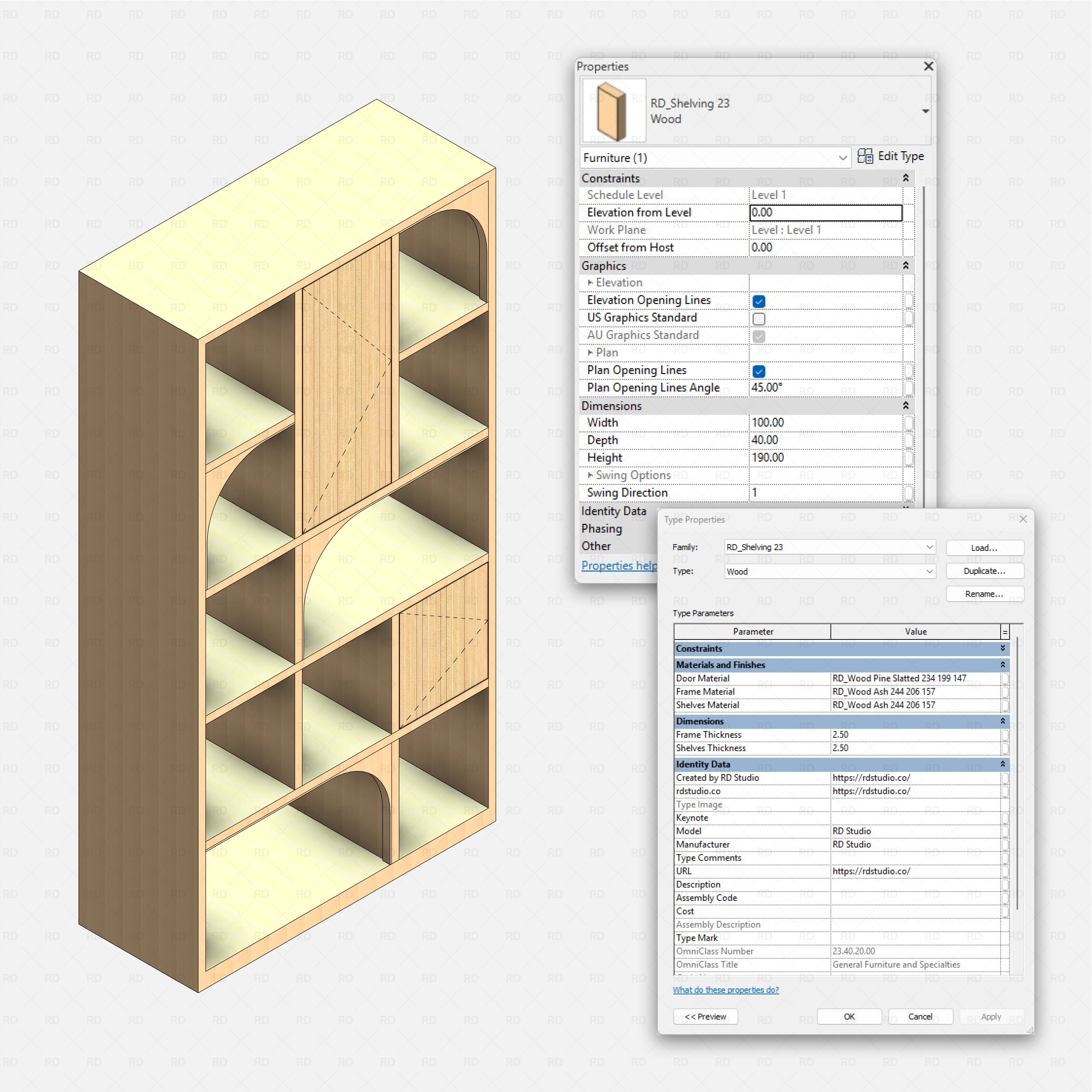Click the URL value cell

pyautogui.click(x=915, y=872)
